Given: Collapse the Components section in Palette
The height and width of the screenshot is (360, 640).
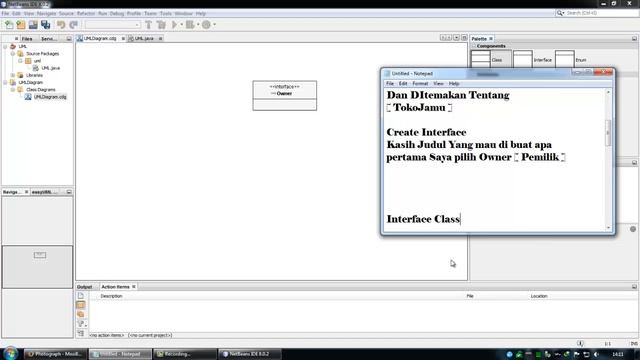Looking at the screenshot, I should point(474,46).
